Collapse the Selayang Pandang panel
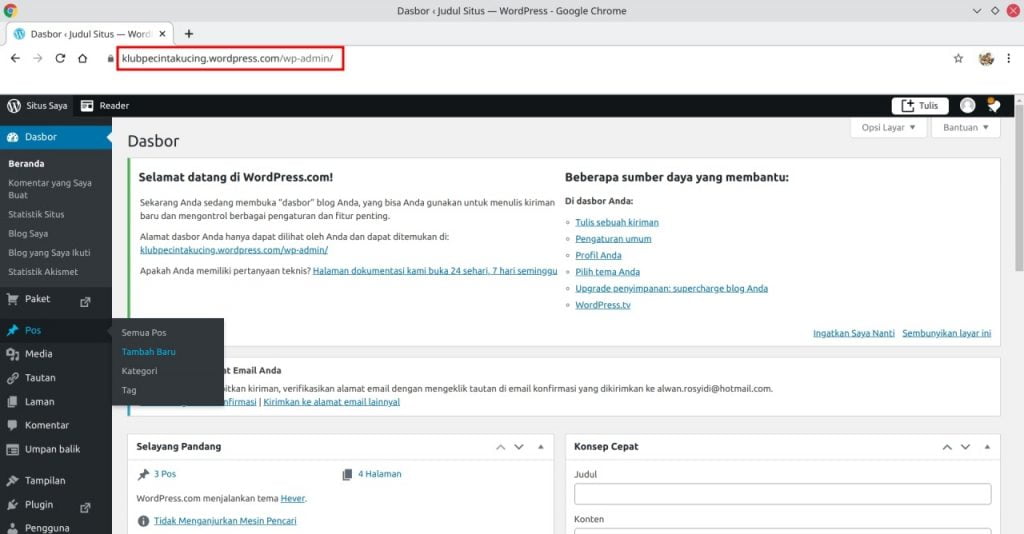Viewport: 1024px width, 534px height. 541,447
